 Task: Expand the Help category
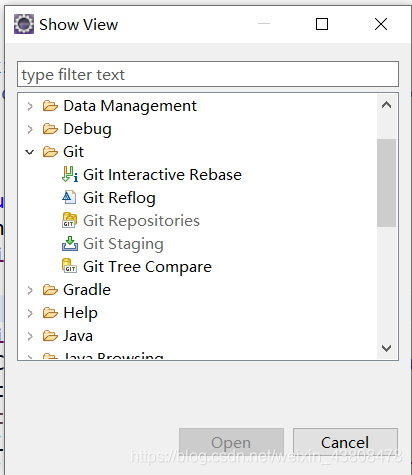(30, 313)
